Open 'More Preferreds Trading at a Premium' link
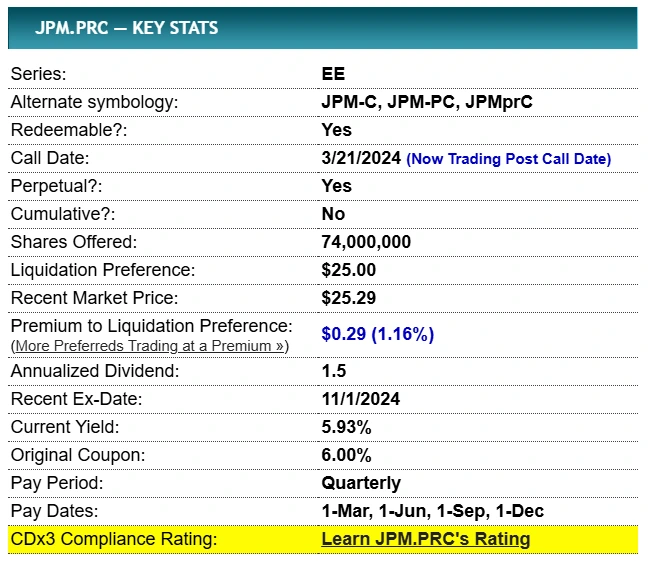Viewport: 655px width, 565px height. click(150, 346)
